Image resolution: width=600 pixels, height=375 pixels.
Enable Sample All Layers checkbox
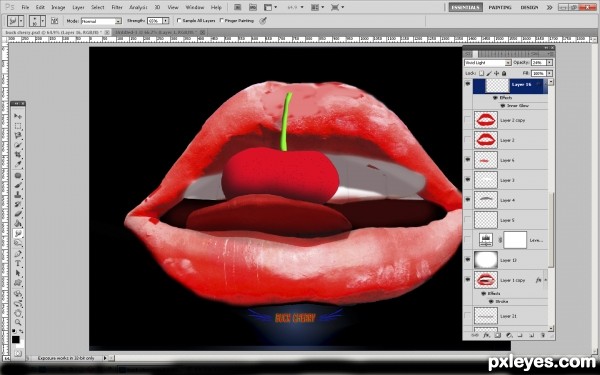pyautogui.click(x=179, y=21)
